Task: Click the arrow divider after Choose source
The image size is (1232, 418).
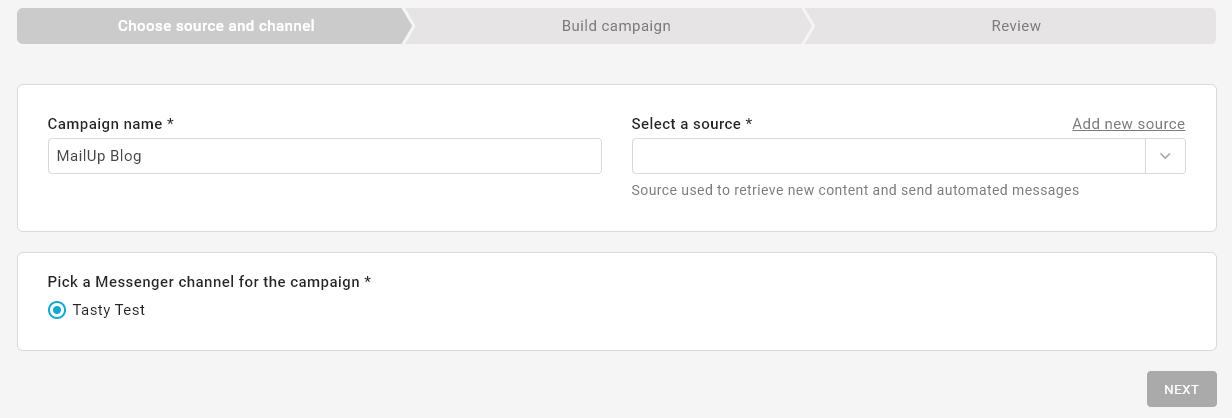Action: tap(408, 26)
